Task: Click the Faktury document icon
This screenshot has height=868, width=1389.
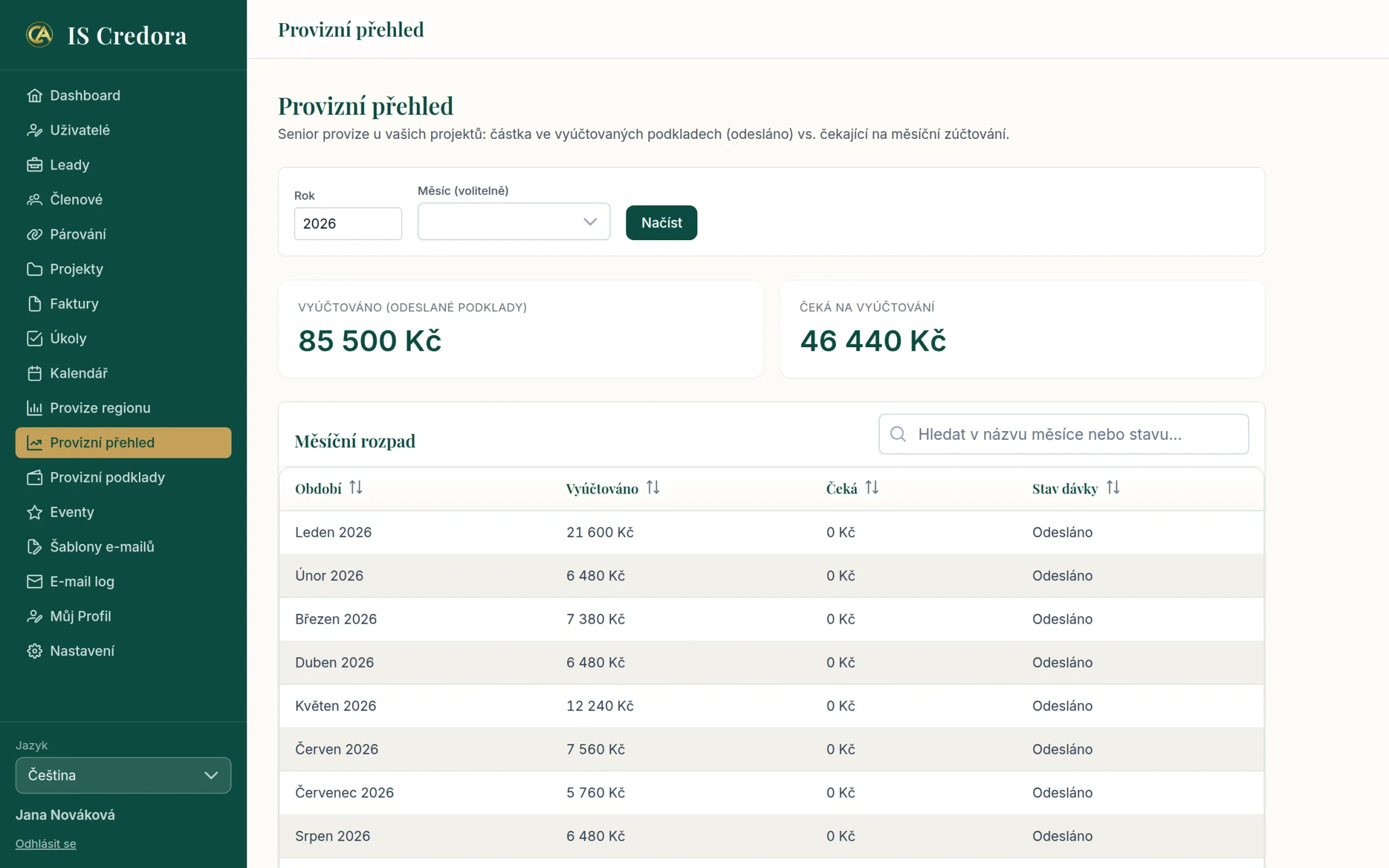Action: pyautogui.click(x=35, y=304)
